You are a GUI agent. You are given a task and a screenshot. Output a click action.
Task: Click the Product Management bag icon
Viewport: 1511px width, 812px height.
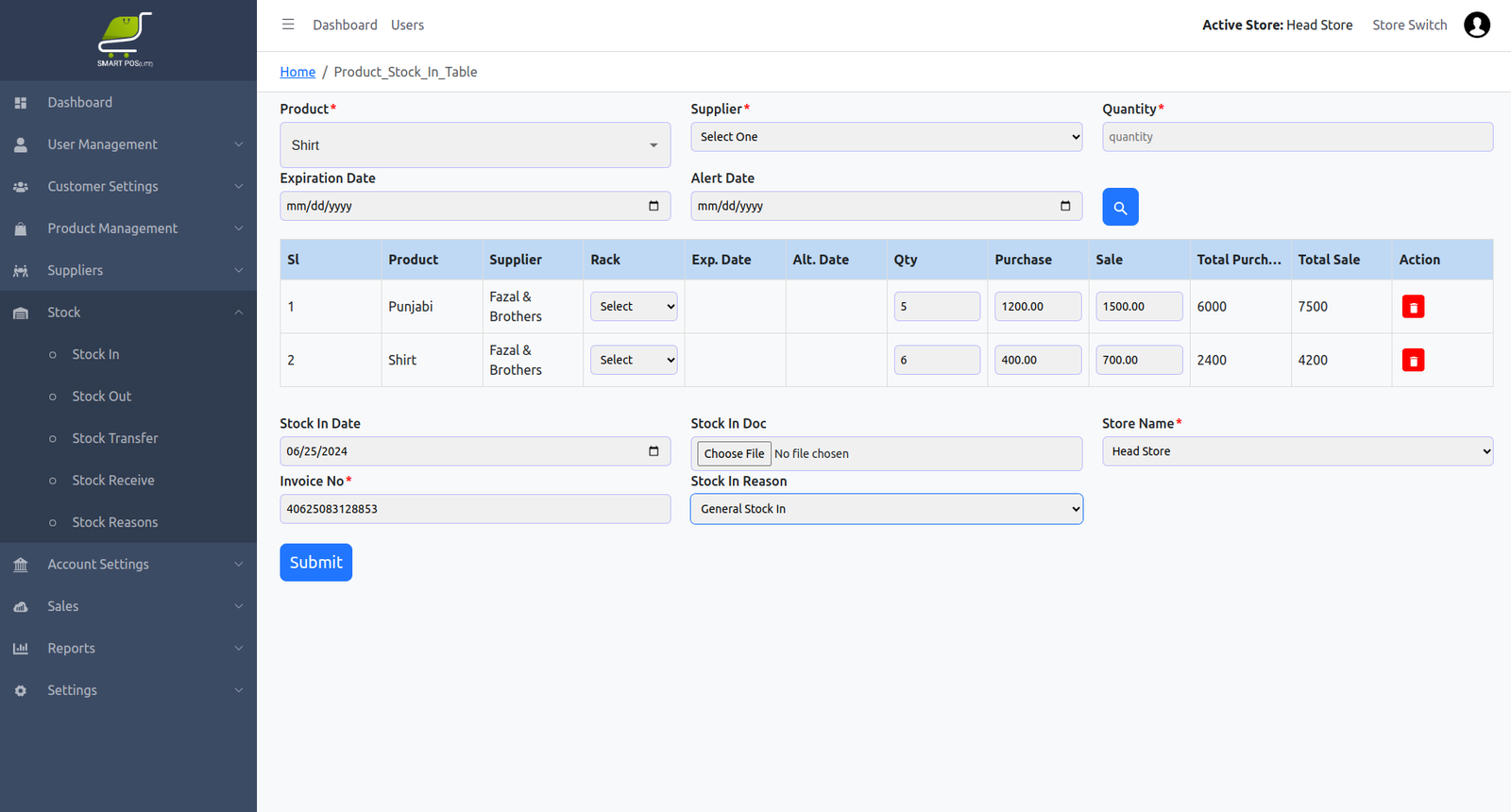pyautogui.click(x=21, y=228)
